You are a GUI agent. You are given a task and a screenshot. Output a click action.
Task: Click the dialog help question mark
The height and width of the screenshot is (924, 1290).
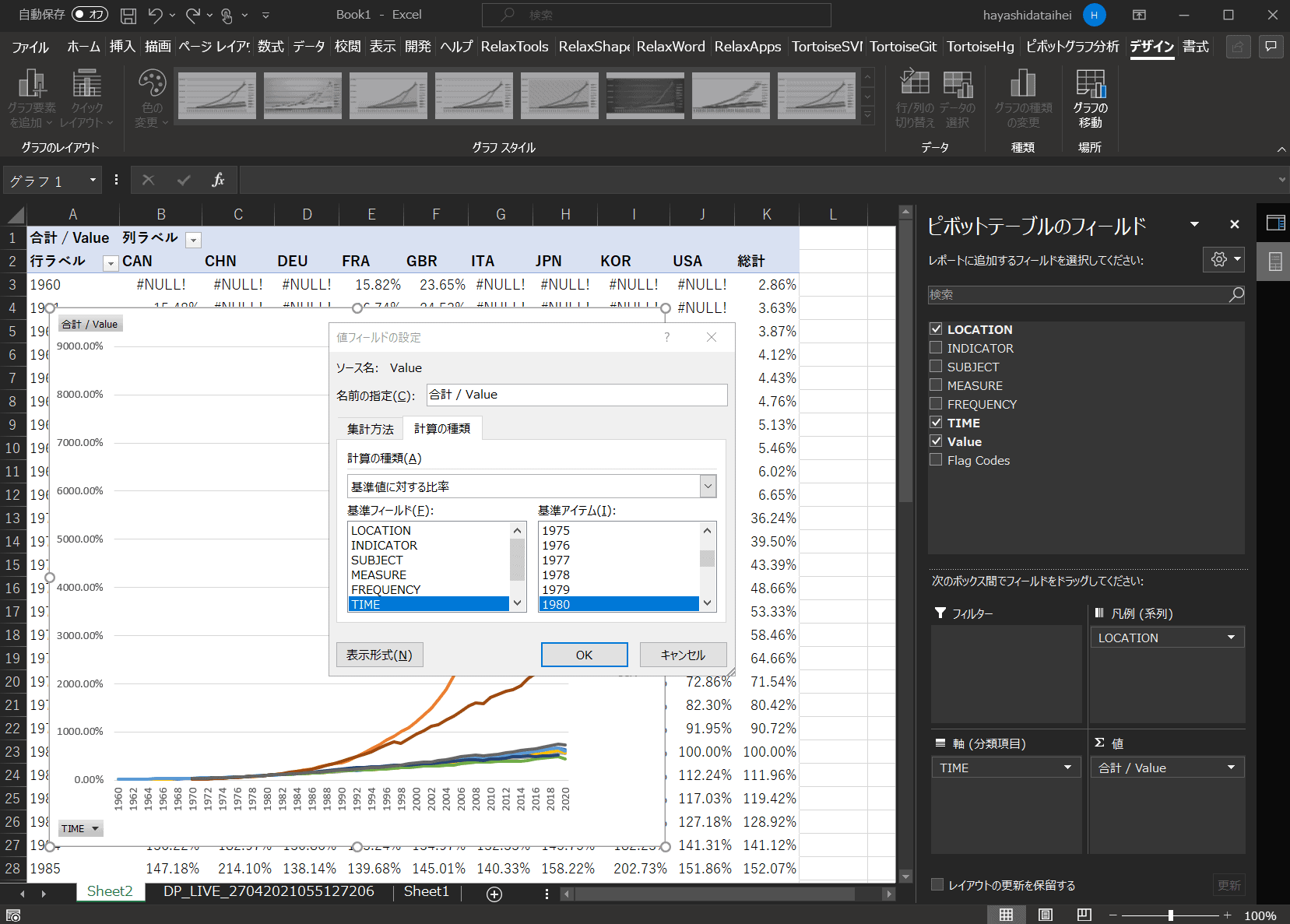(x=666, y=337)
